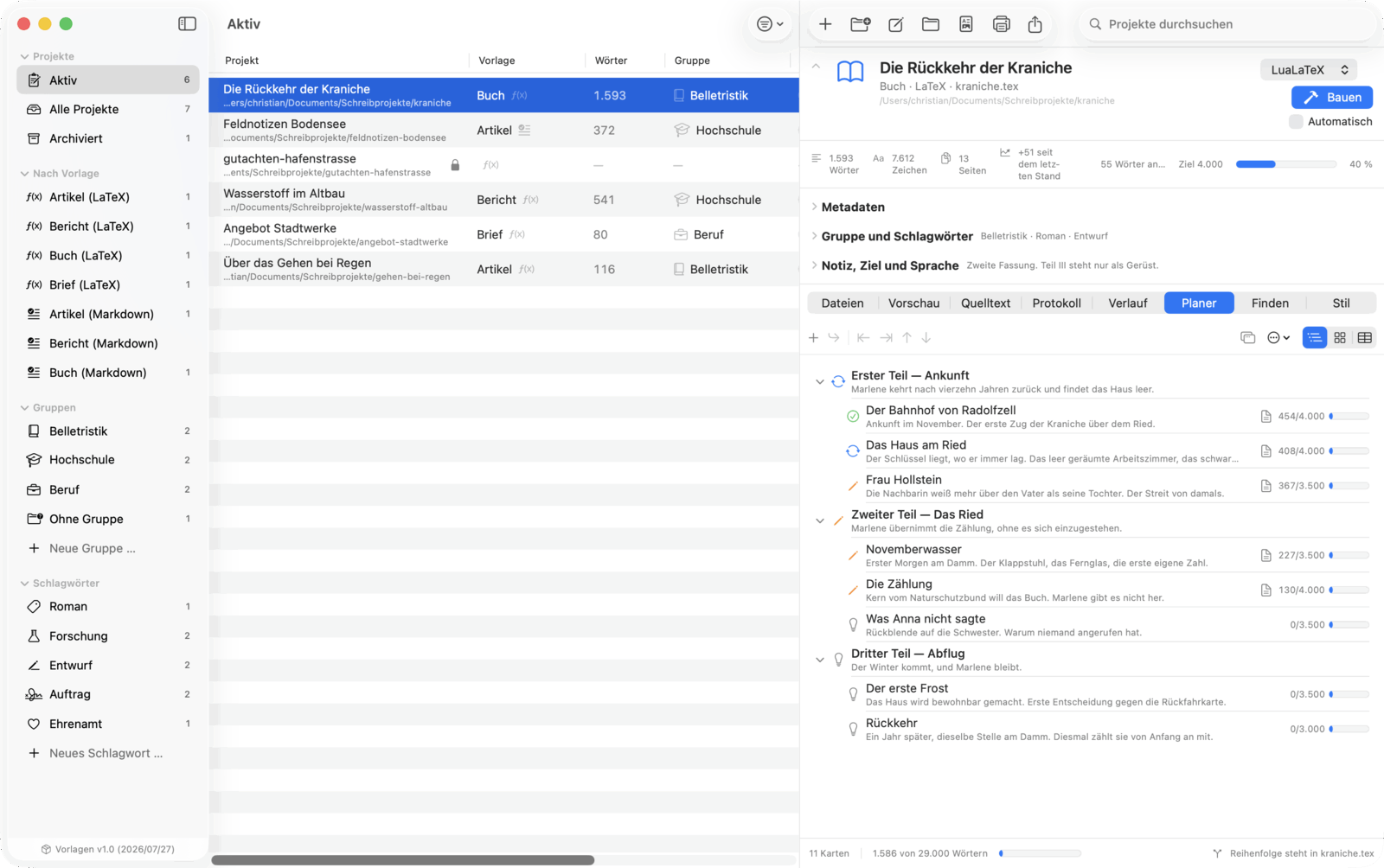Open the Stil tab
The height and width of the screenshot is (868, 1384).
click(x=1341, y=303)
